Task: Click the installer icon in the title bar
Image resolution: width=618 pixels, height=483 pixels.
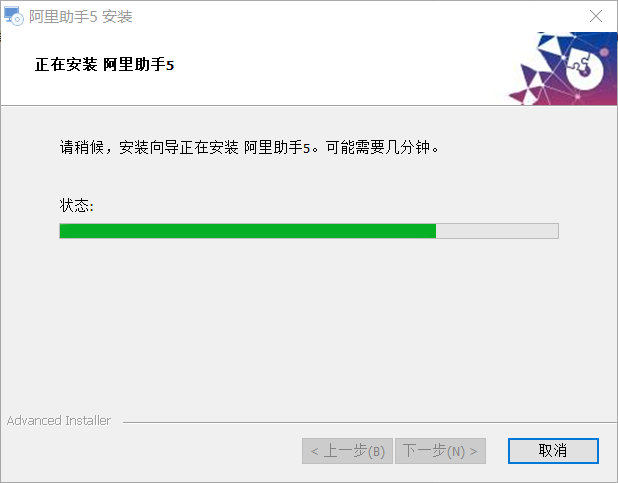Action: (13, 16)
